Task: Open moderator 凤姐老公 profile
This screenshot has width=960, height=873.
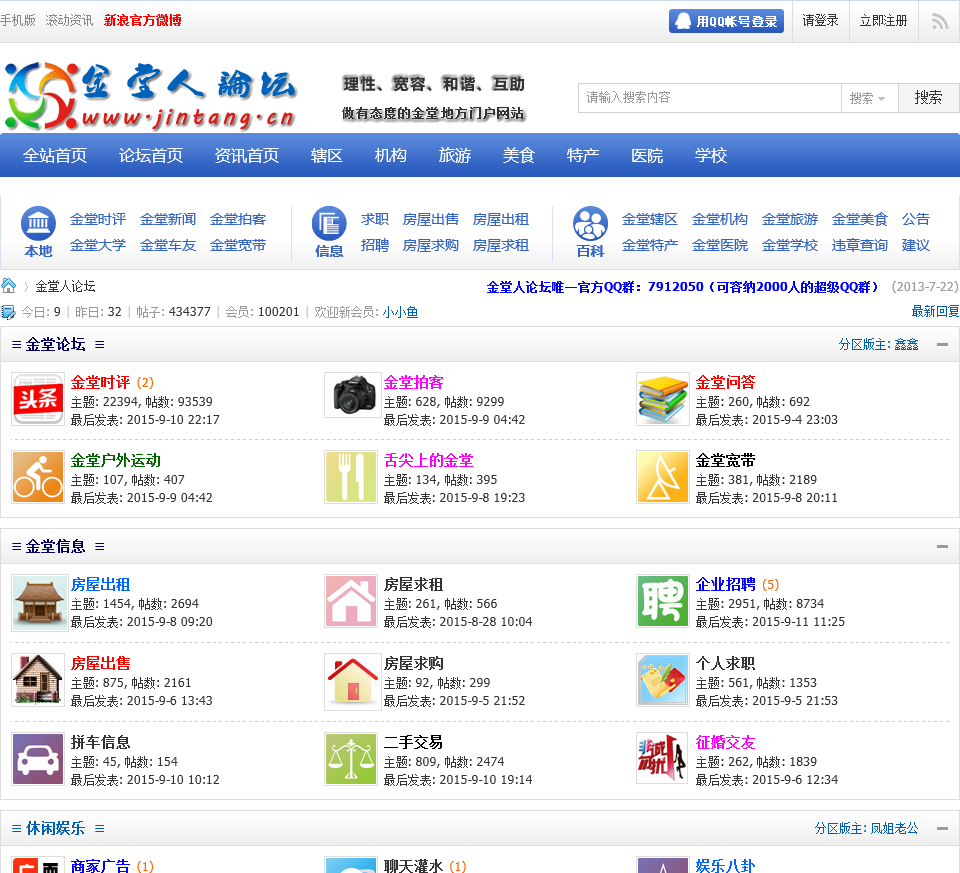Action: (x=894, y=828)
